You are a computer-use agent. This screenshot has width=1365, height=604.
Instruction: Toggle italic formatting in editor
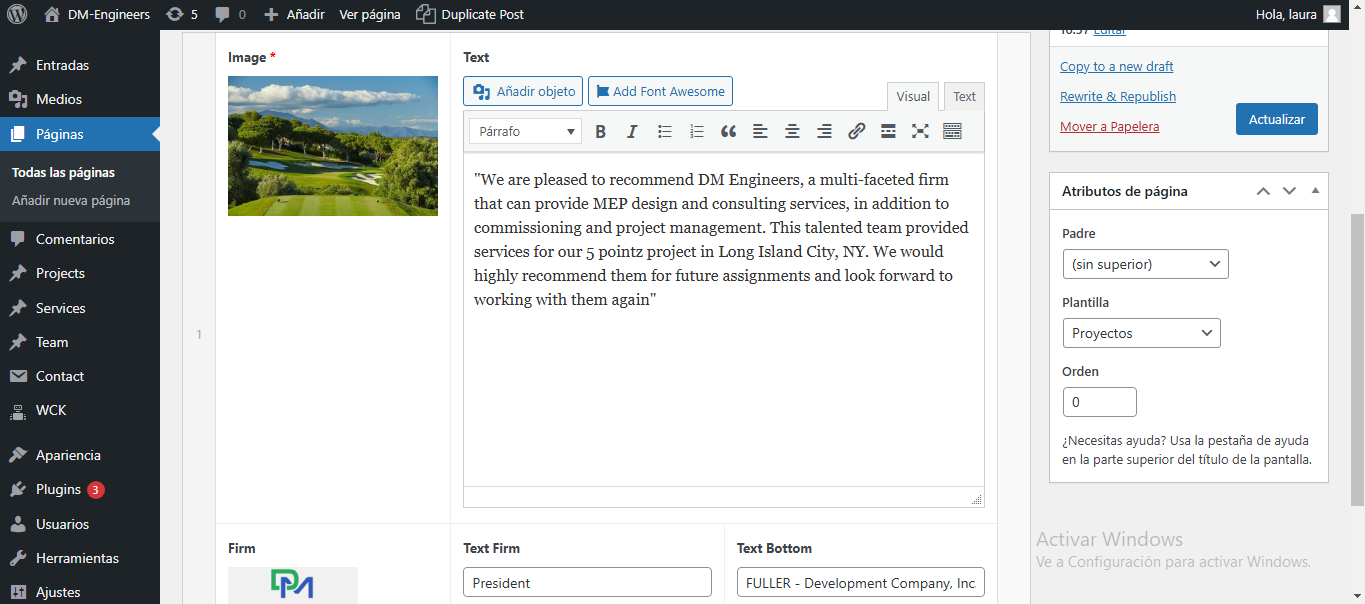click(x=632, y=131)
